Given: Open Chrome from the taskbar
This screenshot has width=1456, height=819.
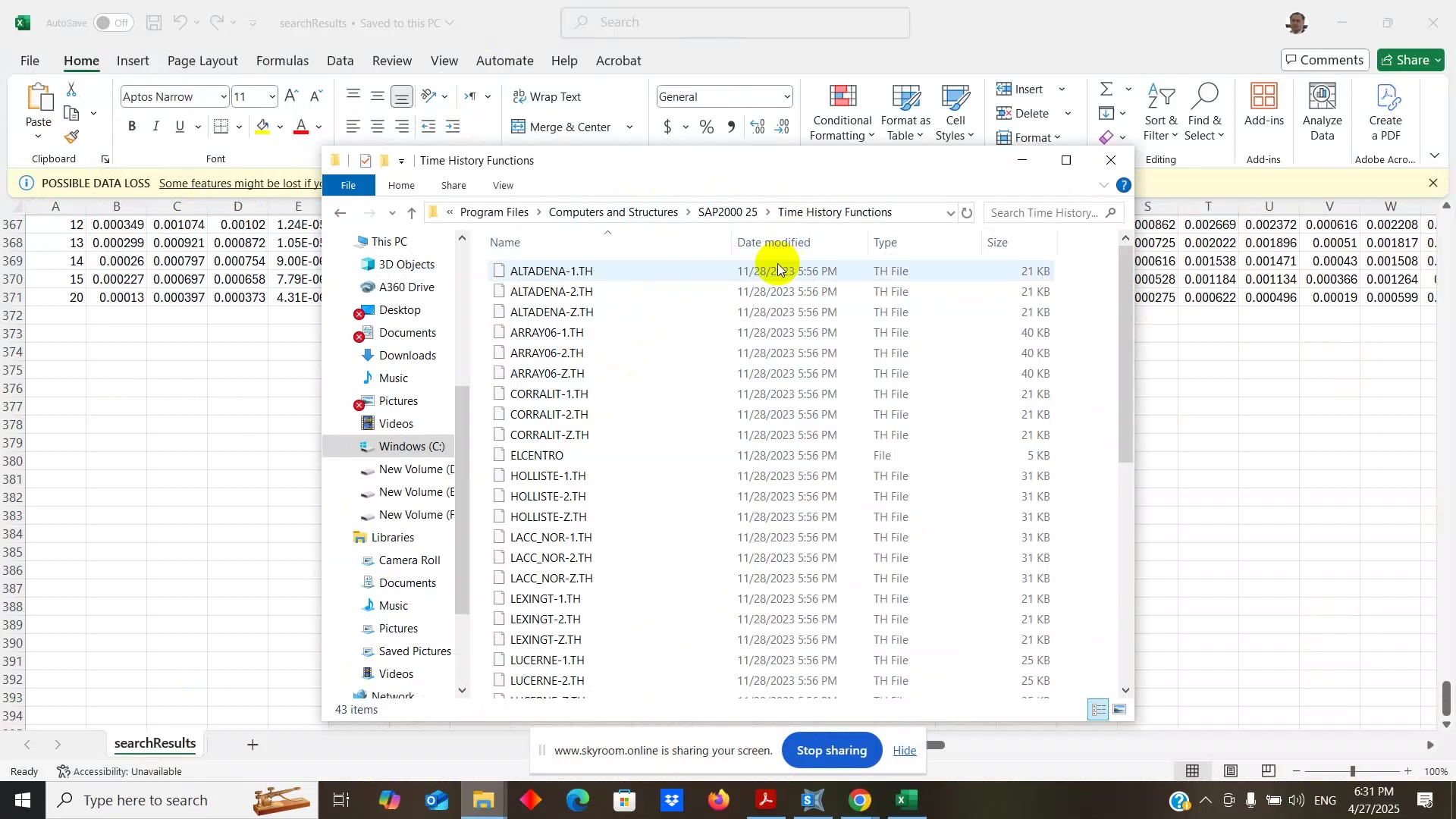Looking at the screenshot, I should click(x=859, y=800).
